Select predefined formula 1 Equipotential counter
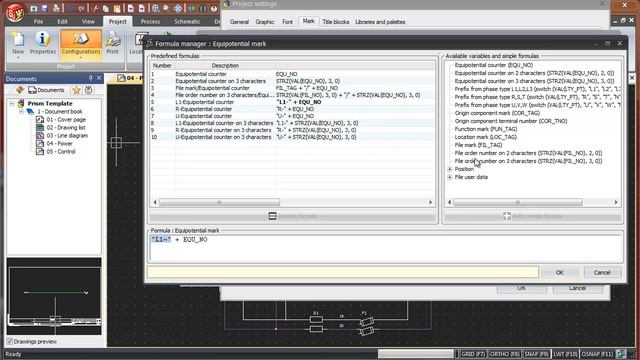 (x=292, y=74)
